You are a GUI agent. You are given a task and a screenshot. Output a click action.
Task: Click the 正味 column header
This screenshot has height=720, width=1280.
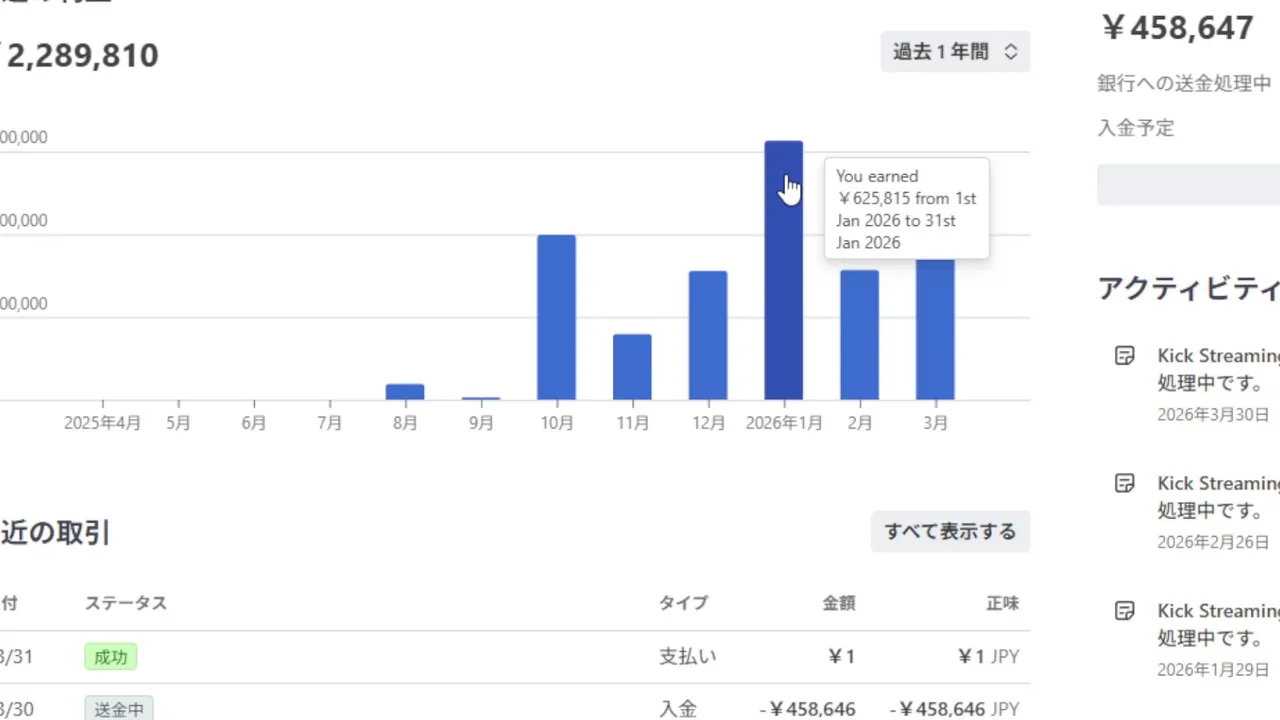1002,603
